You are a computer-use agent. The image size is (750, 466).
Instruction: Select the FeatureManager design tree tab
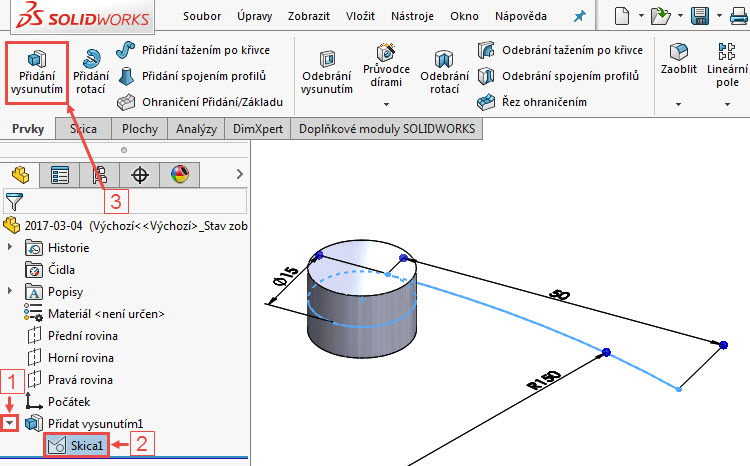pyautogui.click(x=20, y=175)
